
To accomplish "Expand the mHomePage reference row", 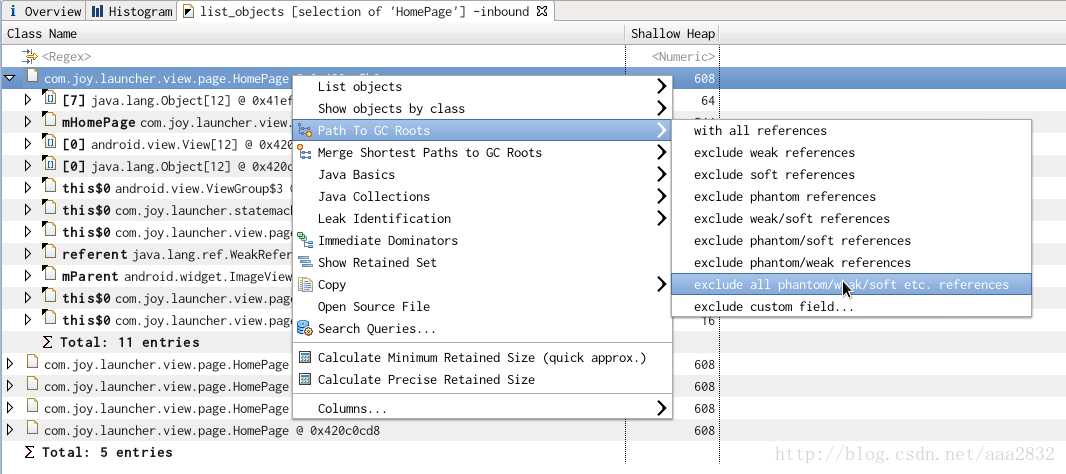I will 28,122.
